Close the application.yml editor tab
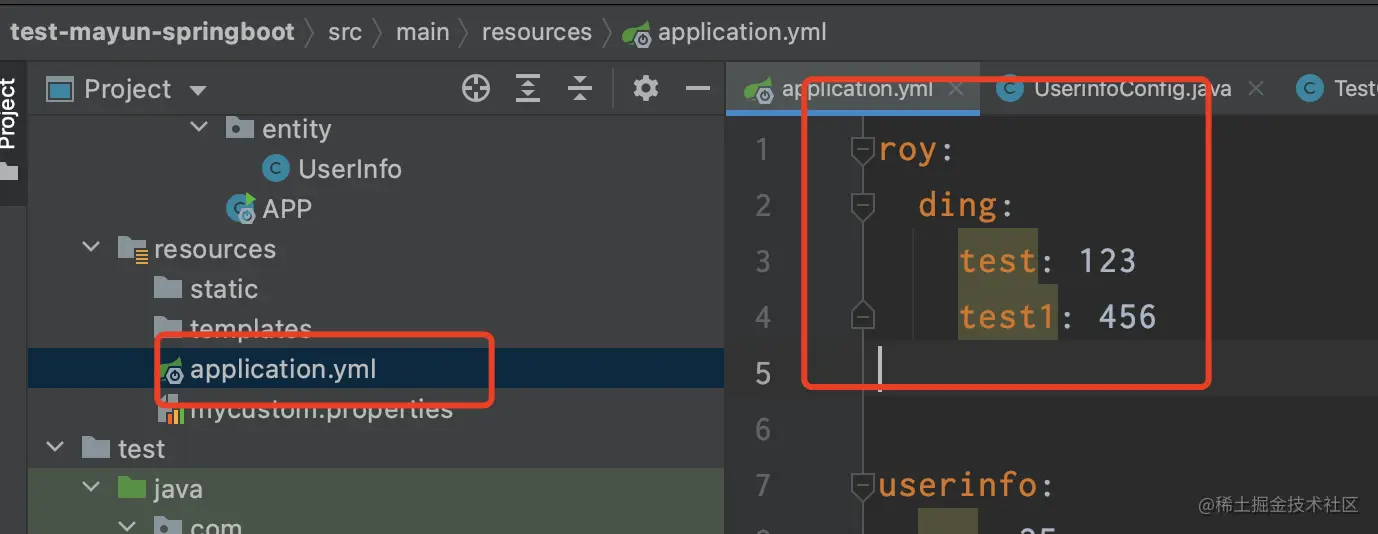 click(x=956, y=89)
